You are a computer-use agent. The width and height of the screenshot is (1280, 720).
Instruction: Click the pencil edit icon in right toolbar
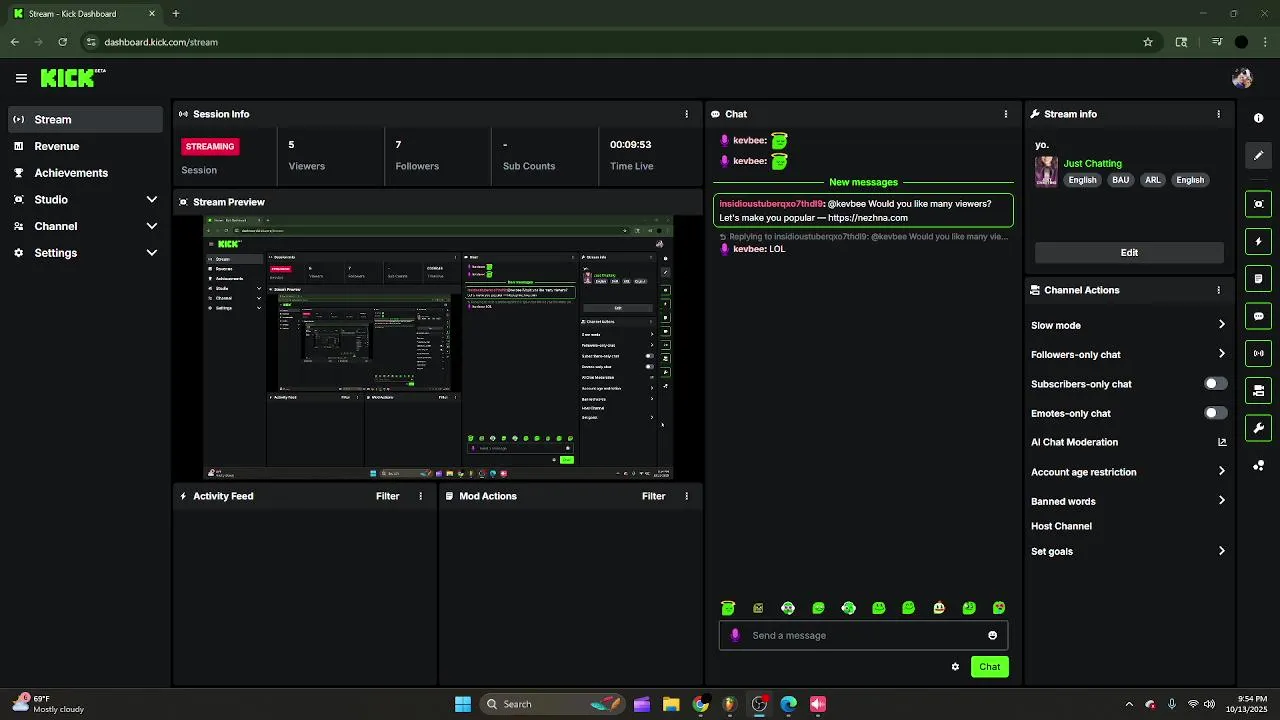coord(1258,155)
